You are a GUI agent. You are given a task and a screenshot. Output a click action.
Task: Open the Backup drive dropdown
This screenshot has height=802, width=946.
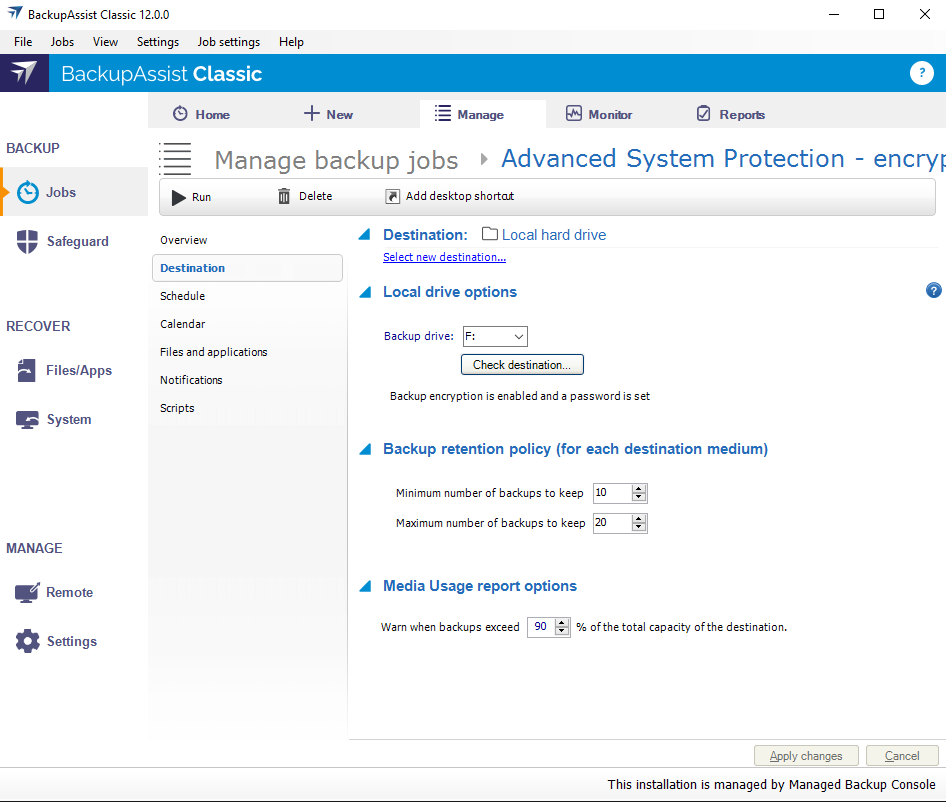coord(495,336)
